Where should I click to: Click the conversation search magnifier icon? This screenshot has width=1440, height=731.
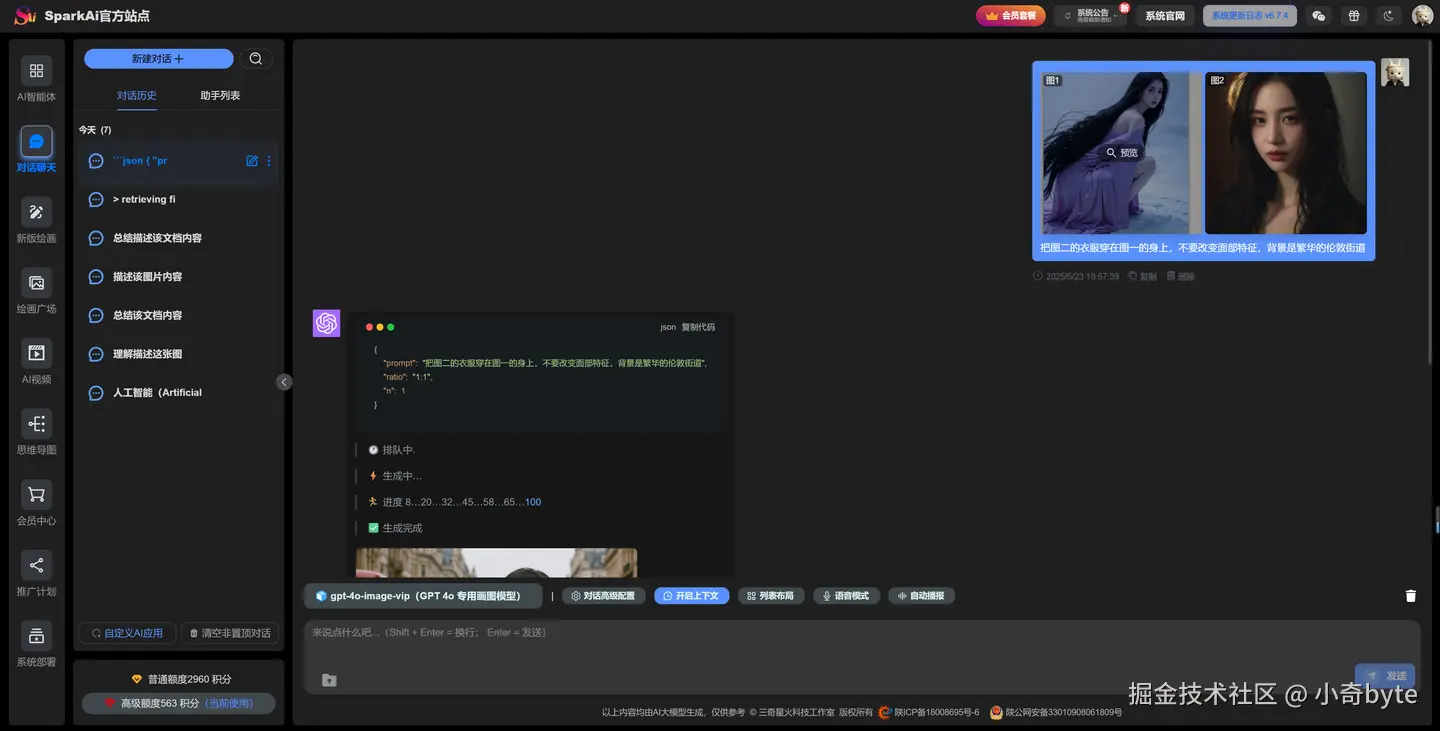(256, 59)
